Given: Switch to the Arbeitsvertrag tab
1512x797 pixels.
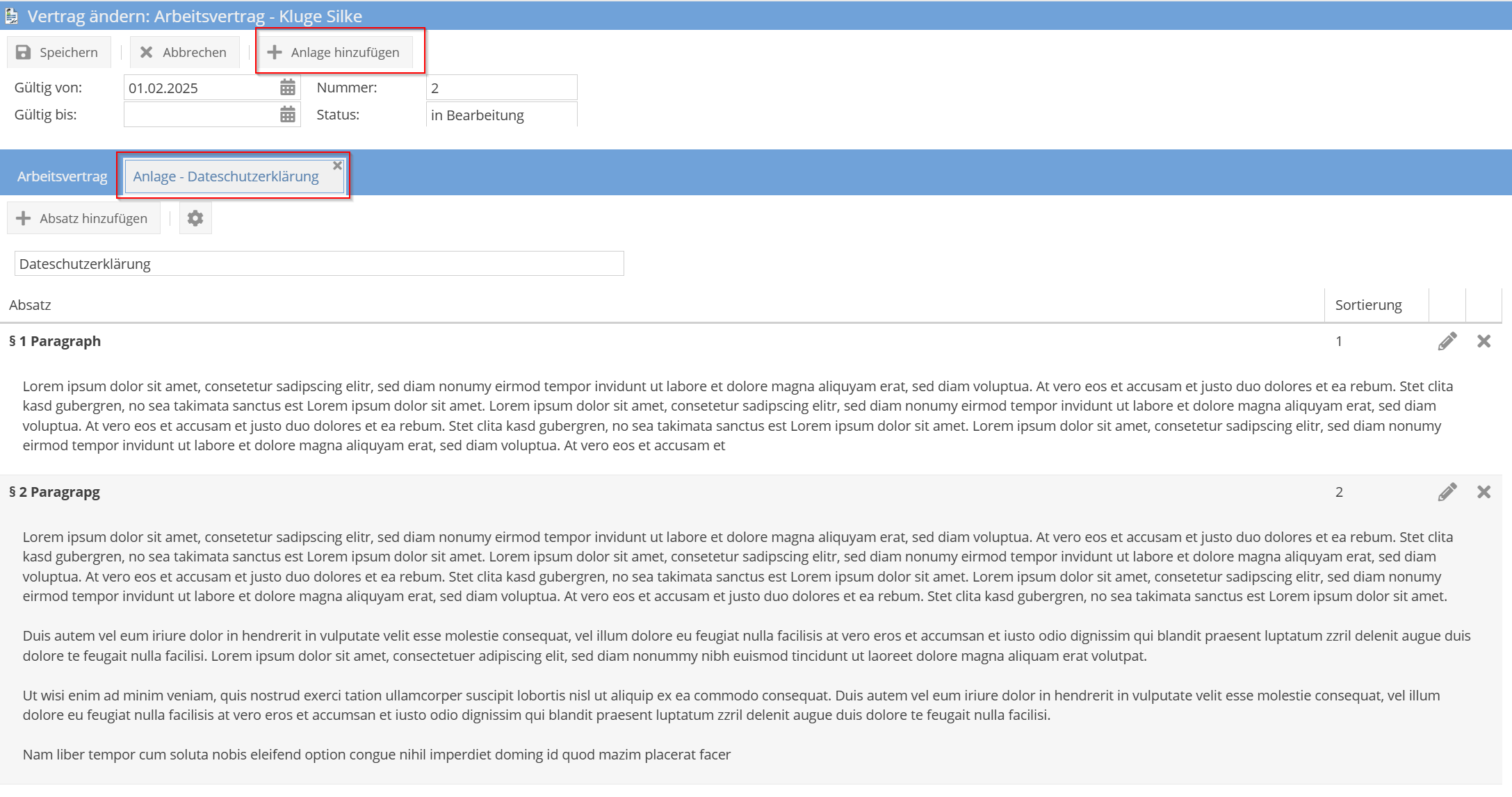Looking at the screenshot, I should (62, 176).
